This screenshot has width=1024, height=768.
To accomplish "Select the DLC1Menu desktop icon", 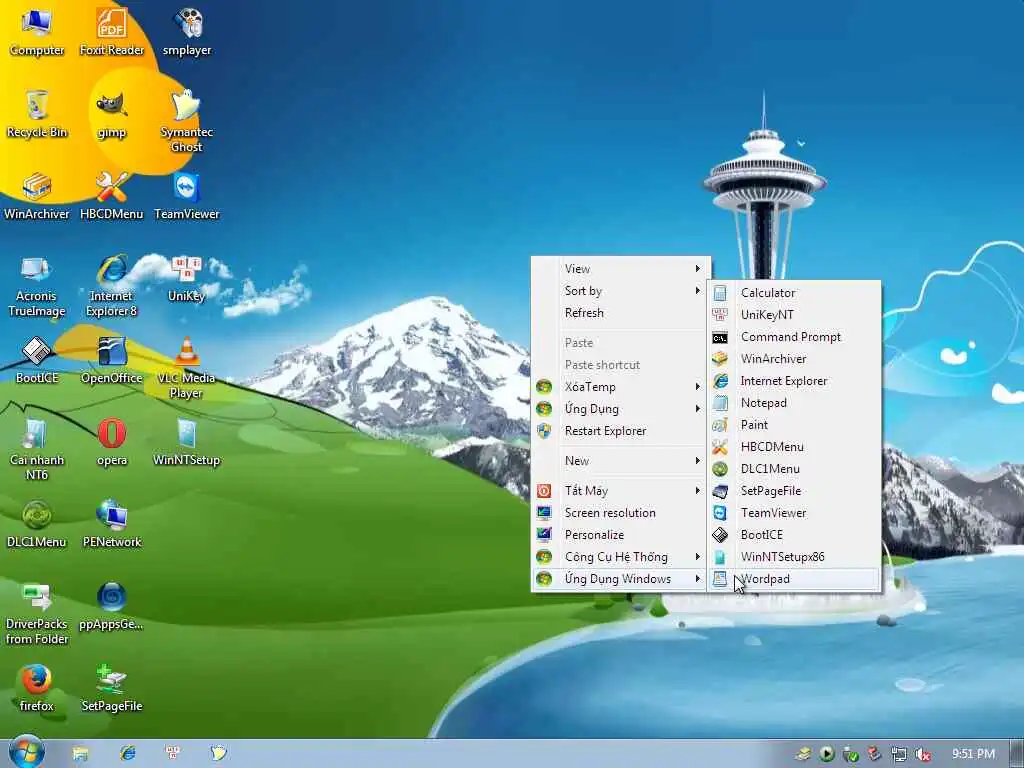I will pos(37,524).
